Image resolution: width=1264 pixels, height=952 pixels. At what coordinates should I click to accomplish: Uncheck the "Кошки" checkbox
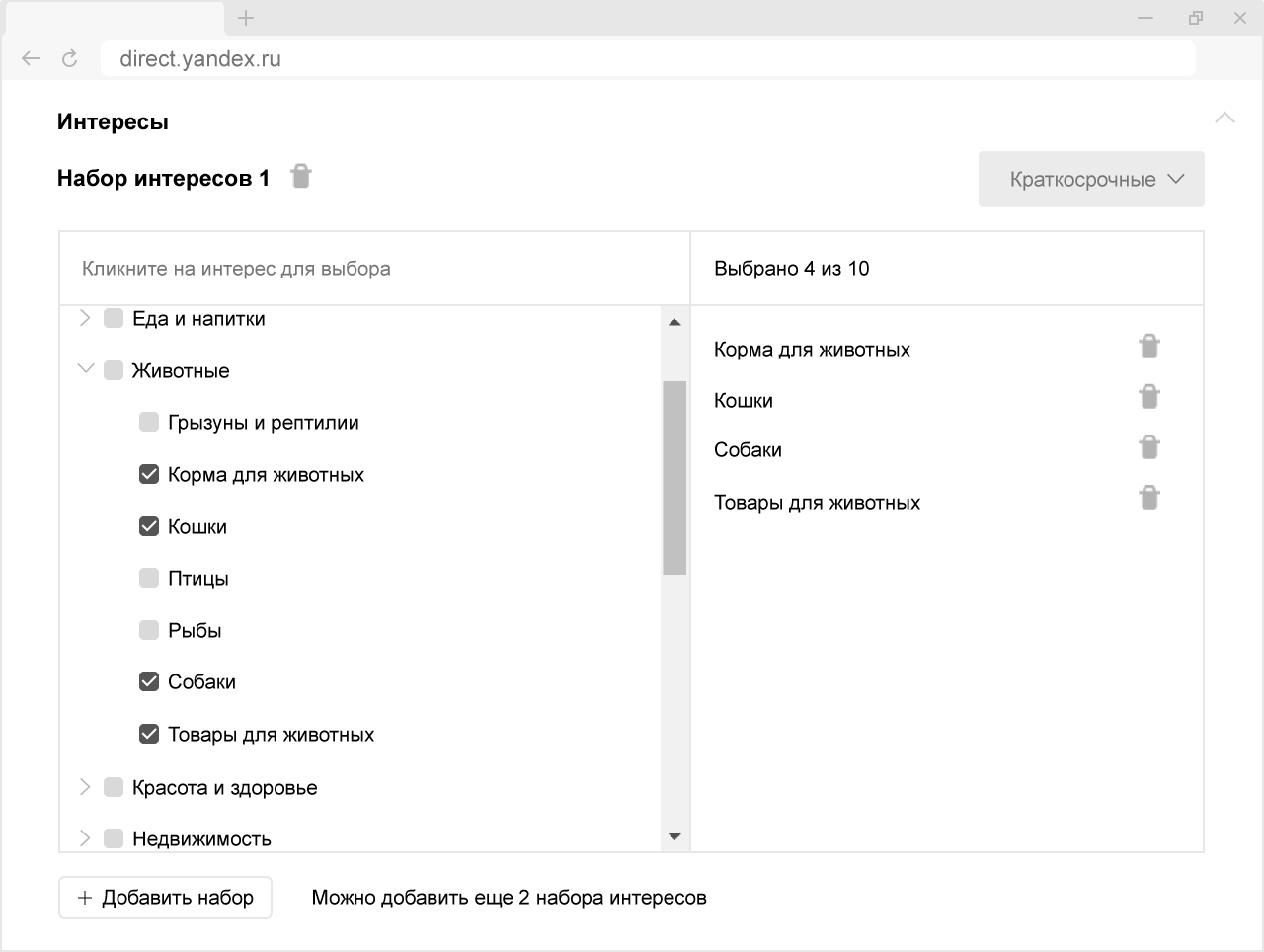pos(149,526)
